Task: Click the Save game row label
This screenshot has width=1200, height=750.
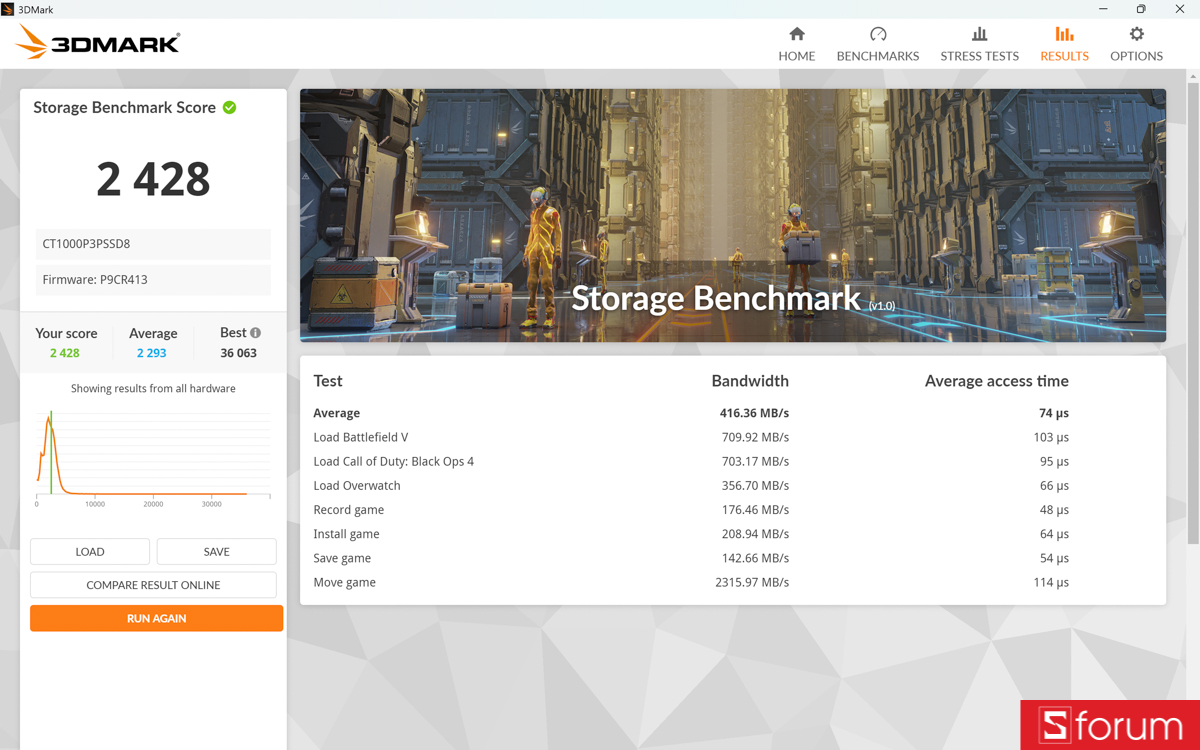Action: tap(342, 558)
